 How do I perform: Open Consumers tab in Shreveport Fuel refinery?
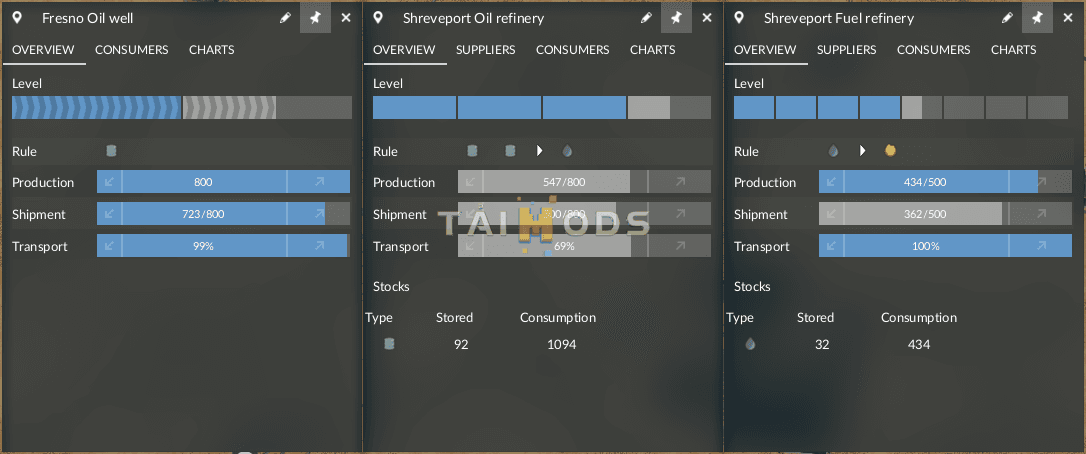pos(934,50)
